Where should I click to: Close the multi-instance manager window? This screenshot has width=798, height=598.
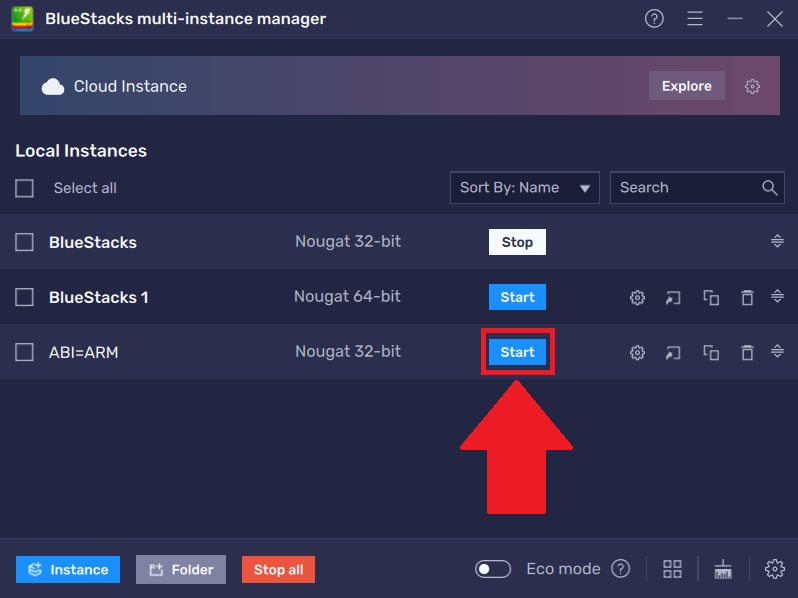coord(775,19)
